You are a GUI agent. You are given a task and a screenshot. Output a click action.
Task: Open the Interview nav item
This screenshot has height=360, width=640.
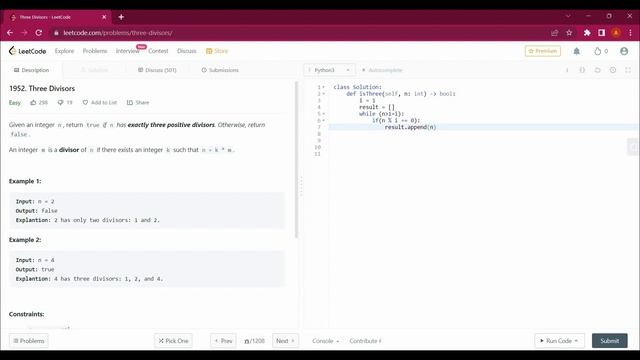pos(127,51)
